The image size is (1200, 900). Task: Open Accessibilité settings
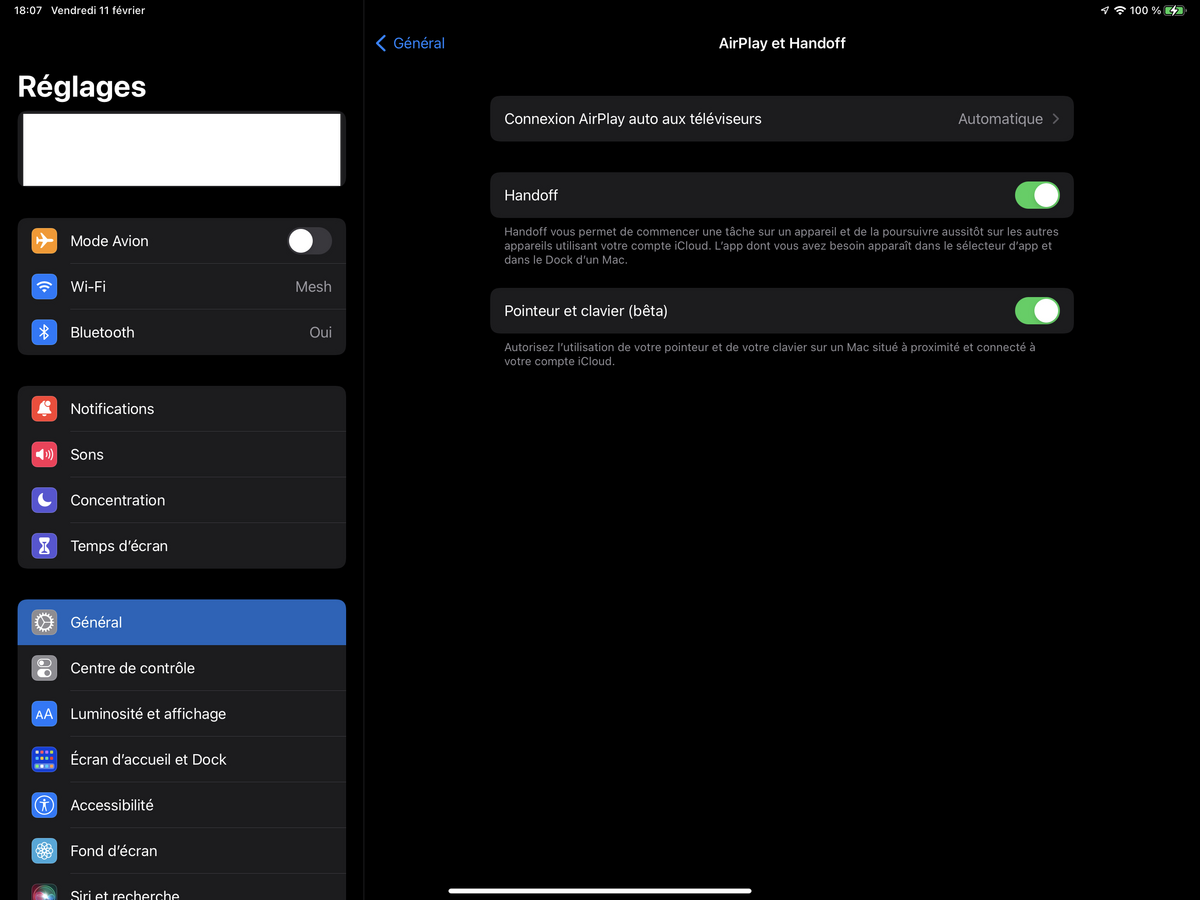[182, 805]
